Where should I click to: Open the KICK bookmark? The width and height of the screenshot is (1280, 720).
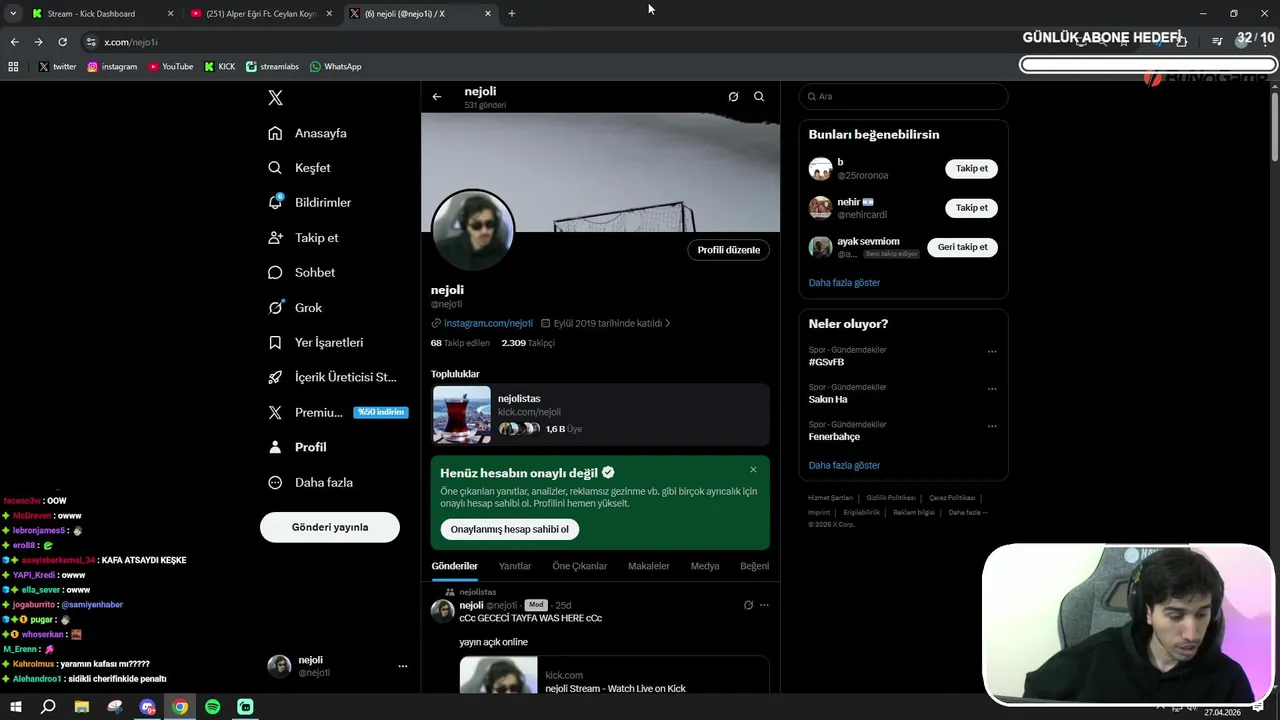(220, 67)
